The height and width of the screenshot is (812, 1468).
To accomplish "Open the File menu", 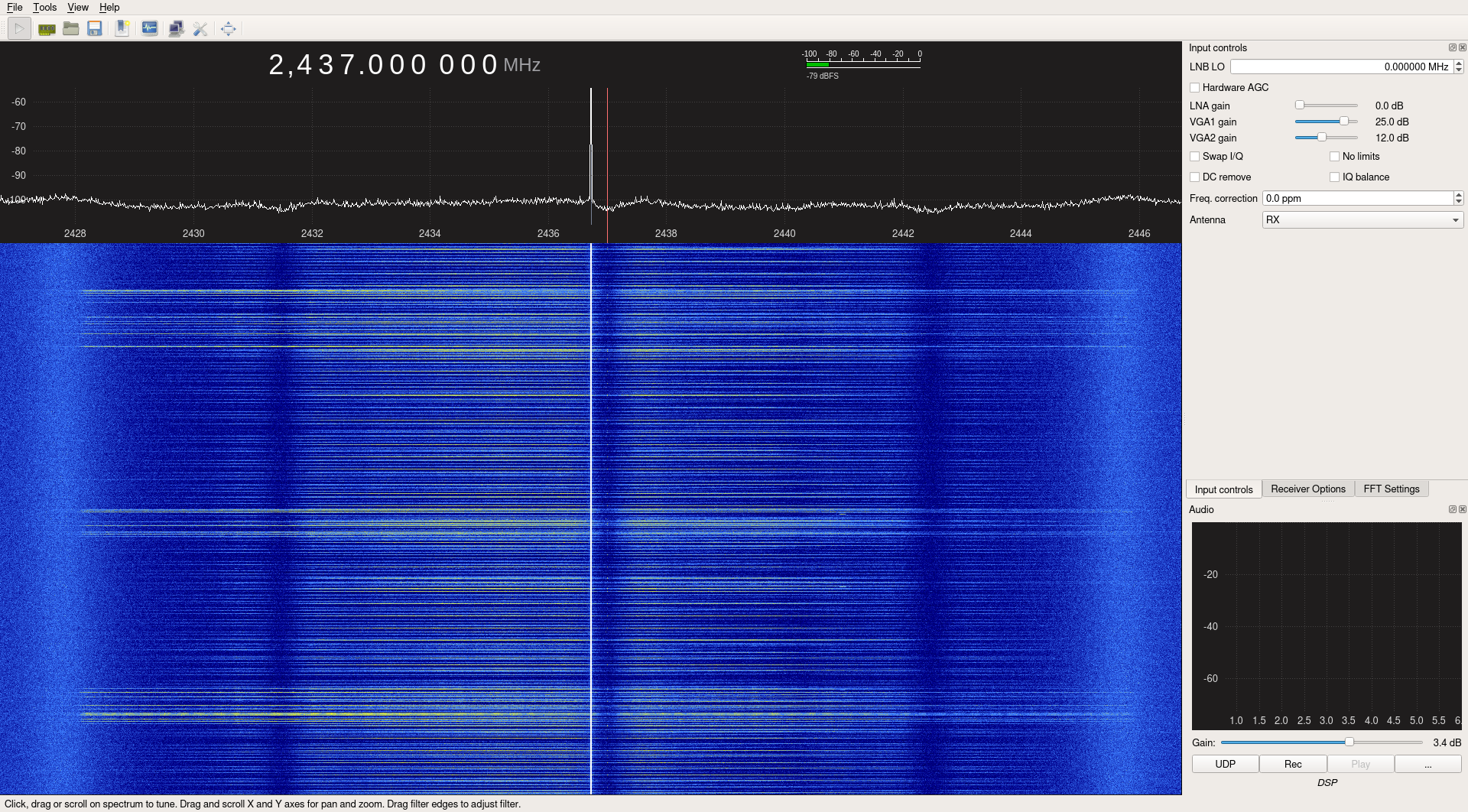I will coord(15,8).
